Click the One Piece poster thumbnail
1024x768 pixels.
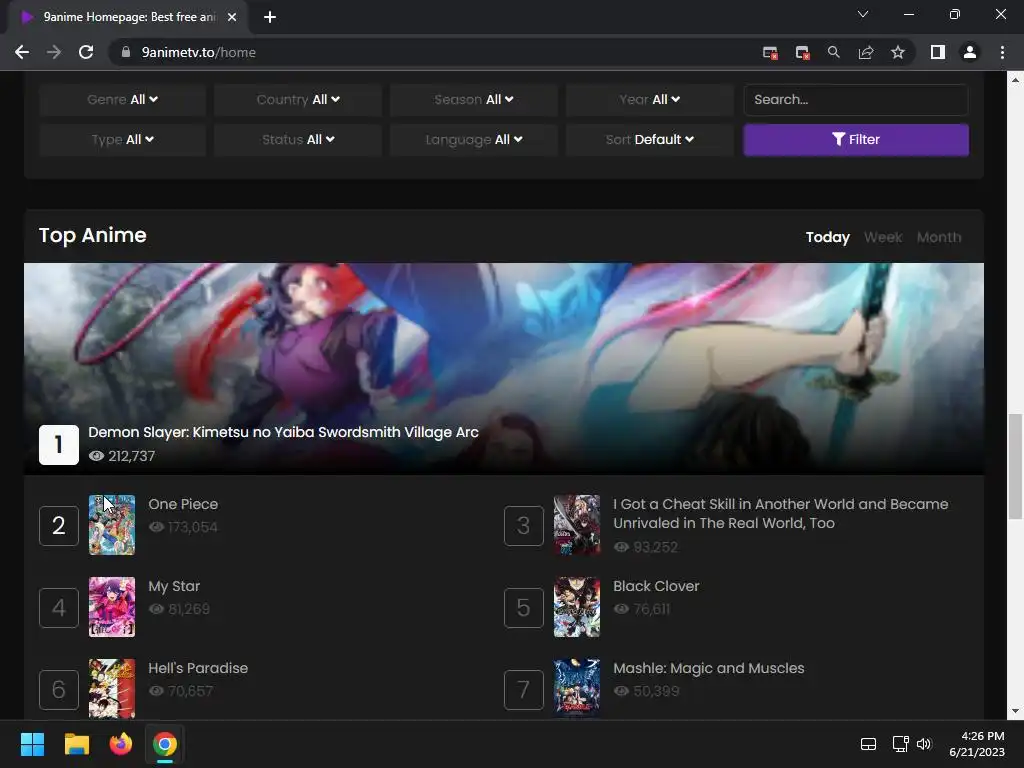(112, 525)
